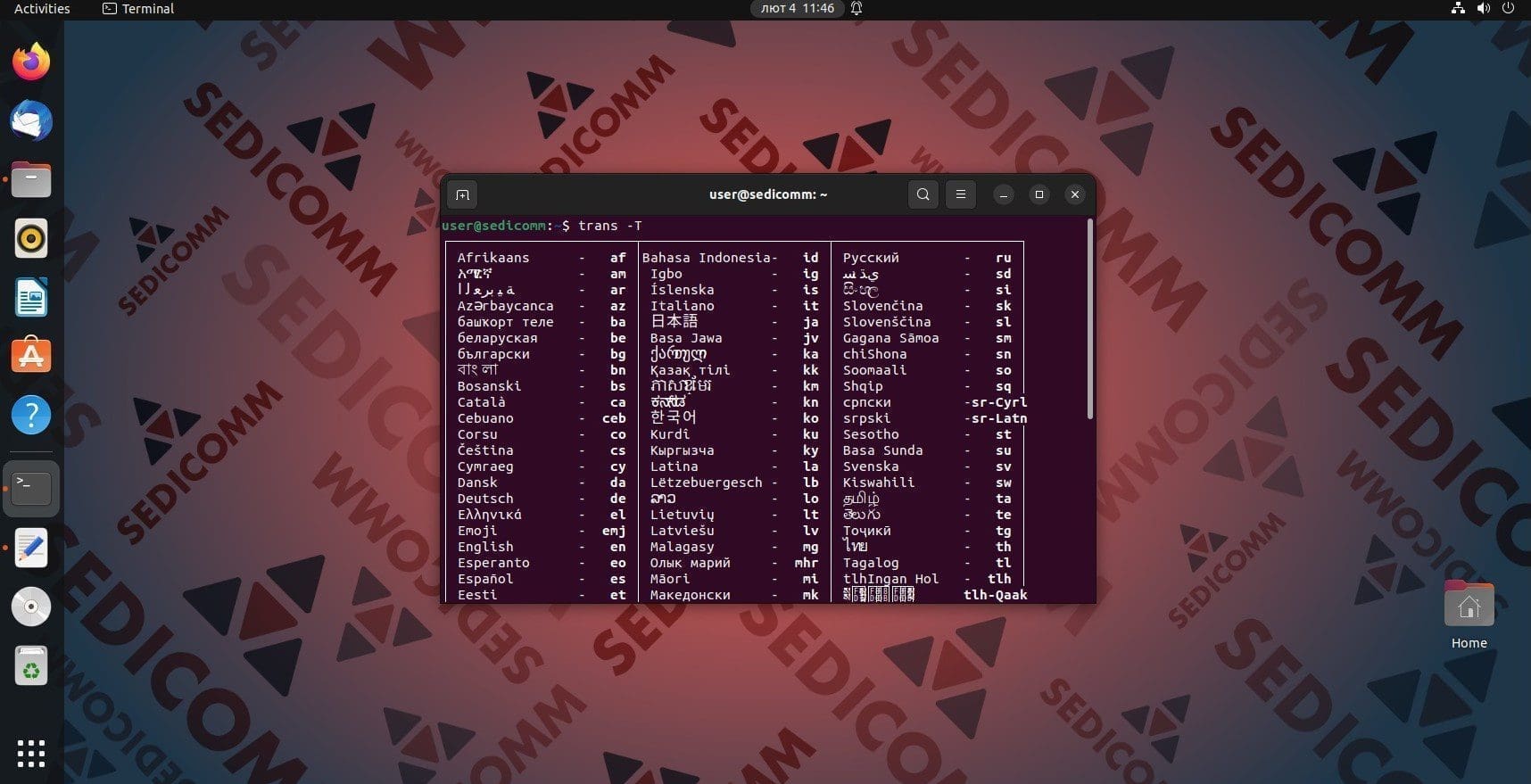Launch Firefox from the dock

tap(31, 62)
